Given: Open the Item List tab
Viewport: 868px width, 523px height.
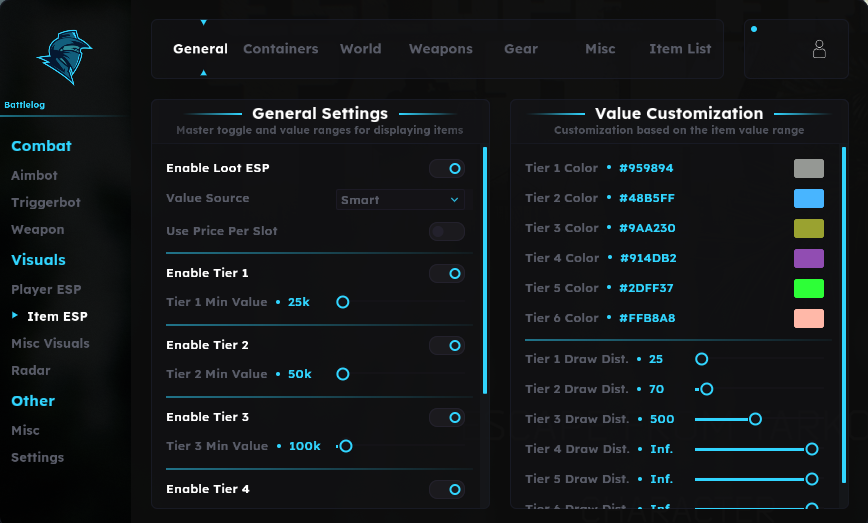Looking at the screenshot, I should (x=680, y=49).
